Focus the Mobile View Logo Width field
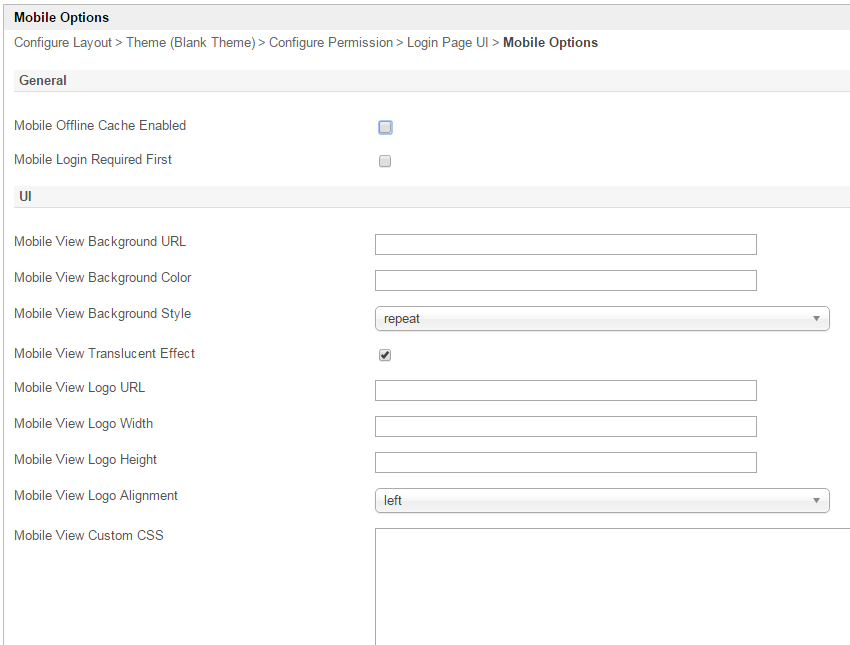 (565, 427)
